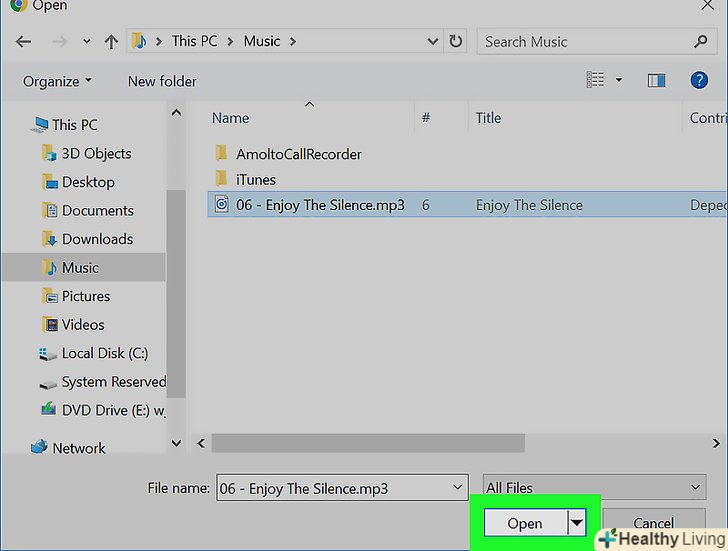Viewport: 728px width, 551px height.
Task: Click the Open button
Action: click(x=525, y=523)
